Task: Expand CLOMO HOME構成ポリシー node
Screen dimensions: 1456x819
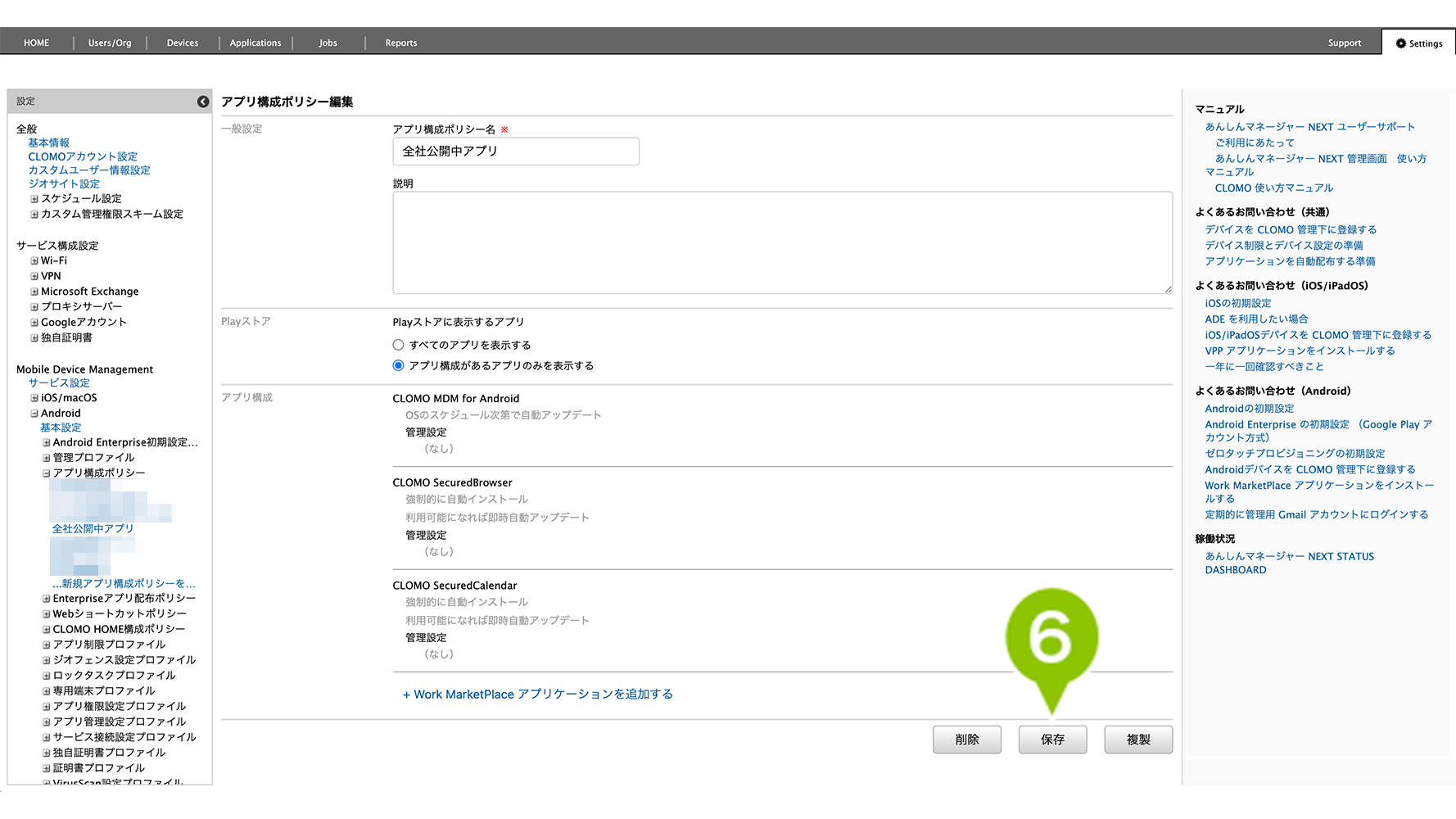Action: 47,630
